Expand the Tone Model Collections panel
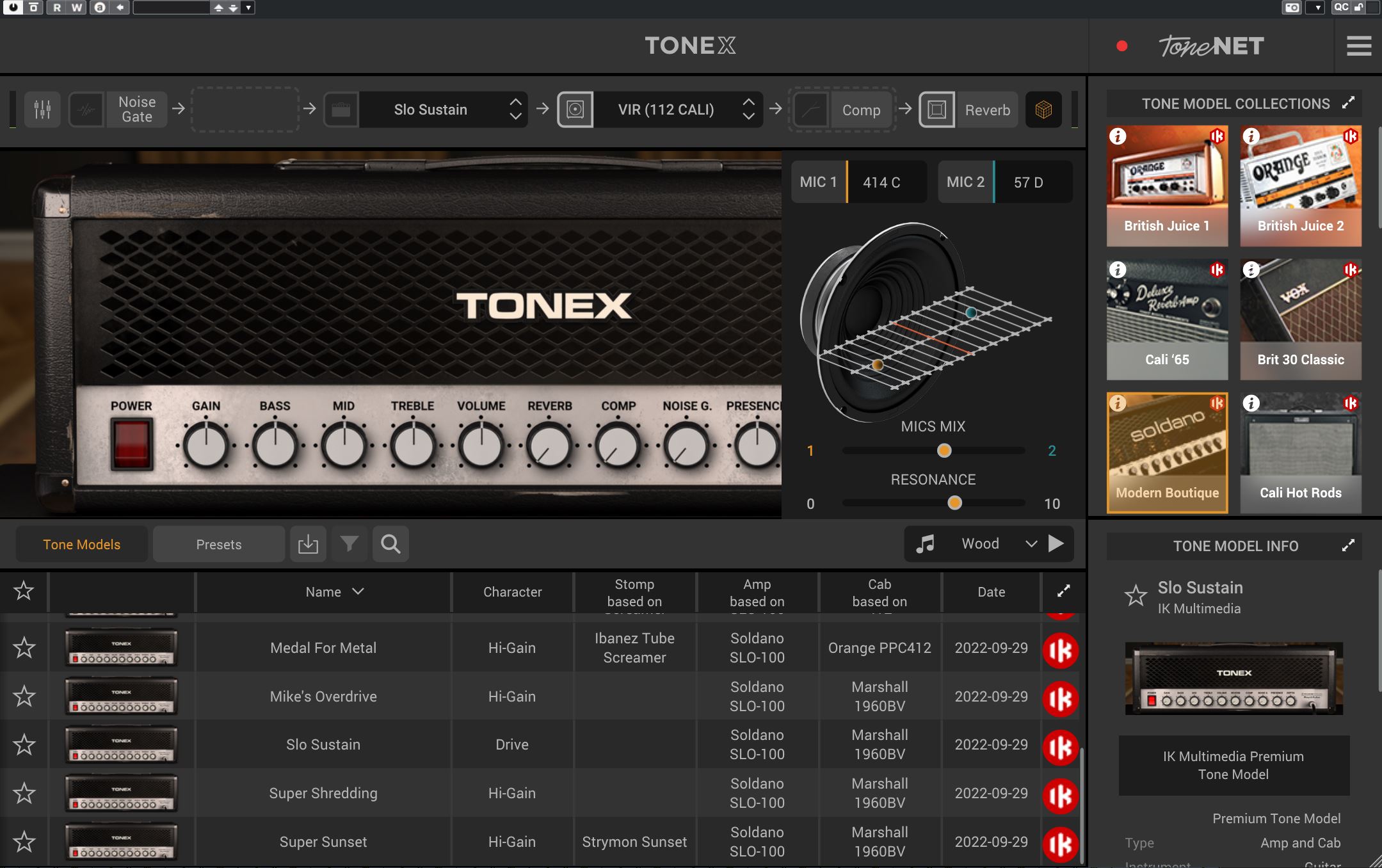Image resolution: width=1382 pixels, height=868 pixels. [1349, 102]
